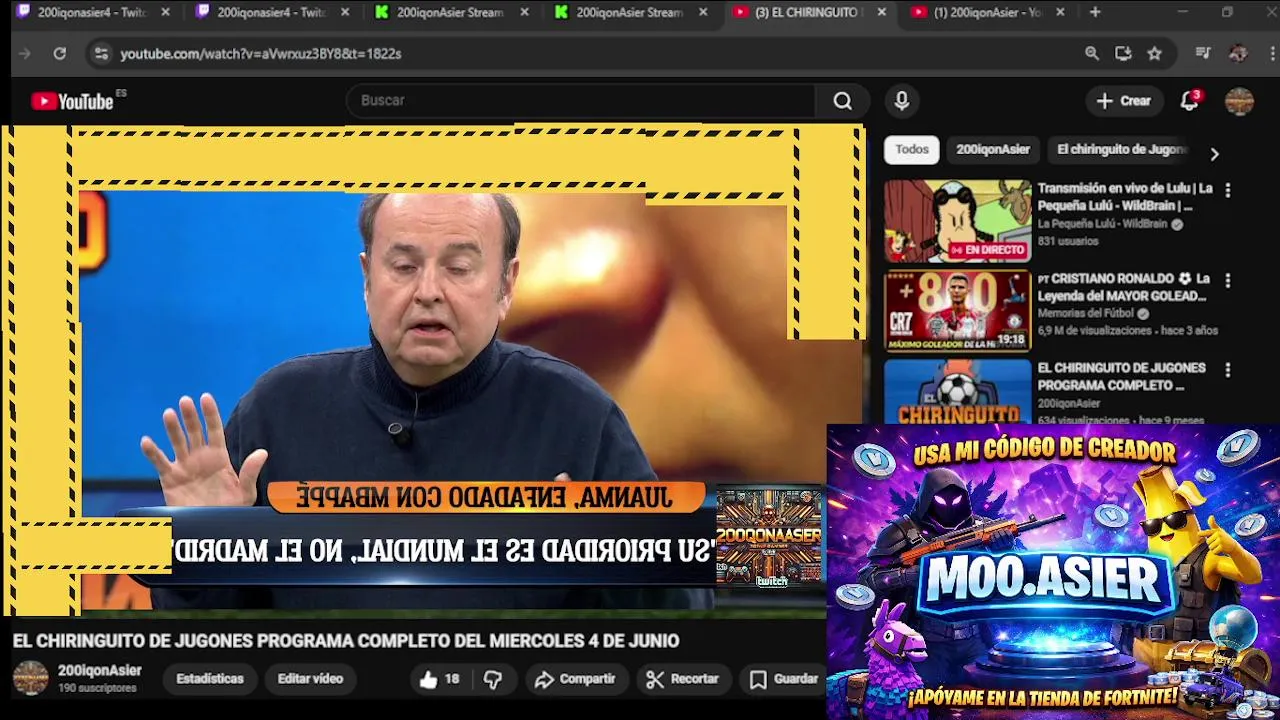The width and height of the screenshot is (1280, 720).
Task: Open the title 'CRISTIANO RONALDO La Leyenda del MAYOR GOLEADOR'
Action: 1124,287
